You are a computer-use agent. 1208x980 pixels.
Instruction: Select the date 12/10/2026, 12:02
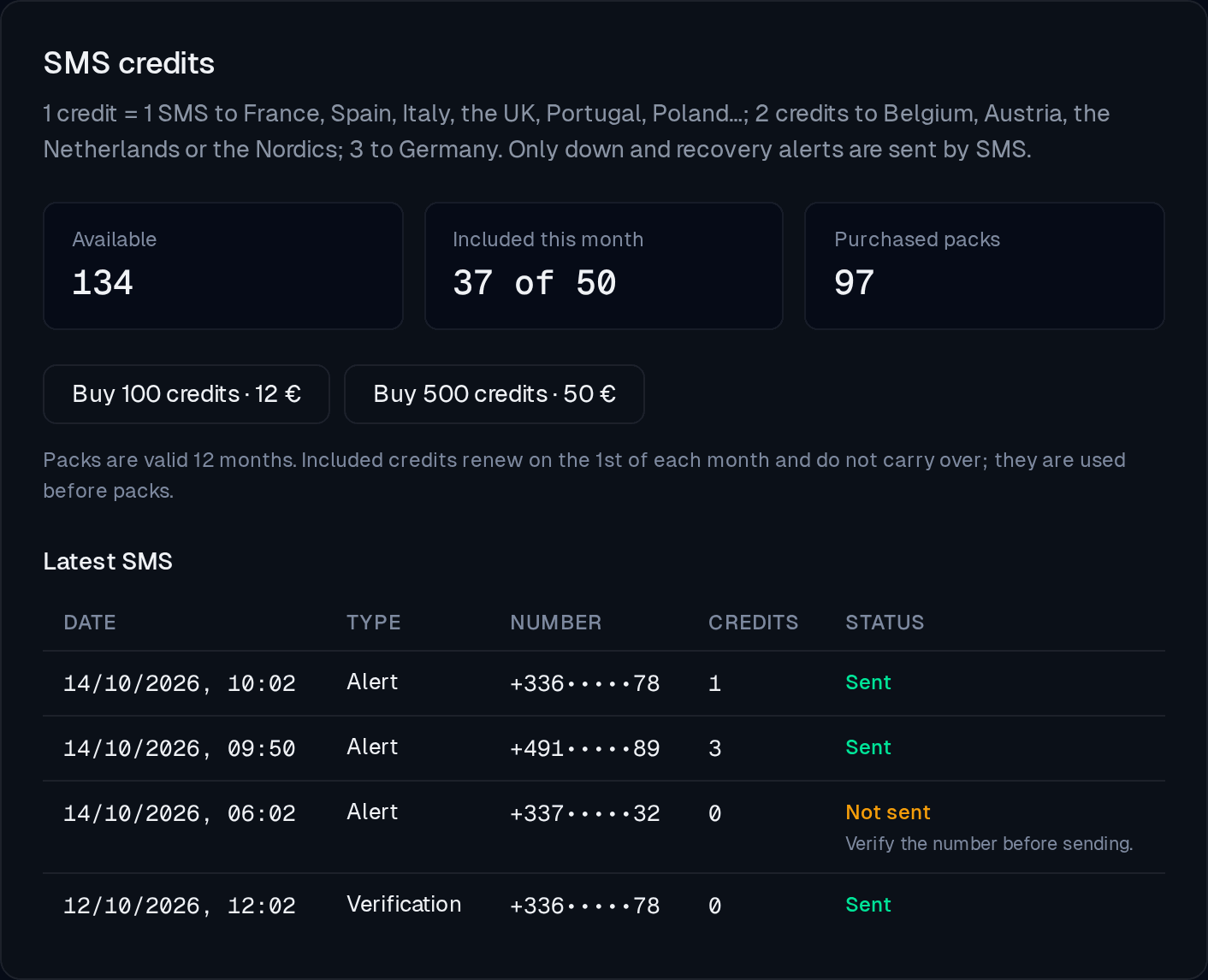pyautogui.click(x=180, y=906)
